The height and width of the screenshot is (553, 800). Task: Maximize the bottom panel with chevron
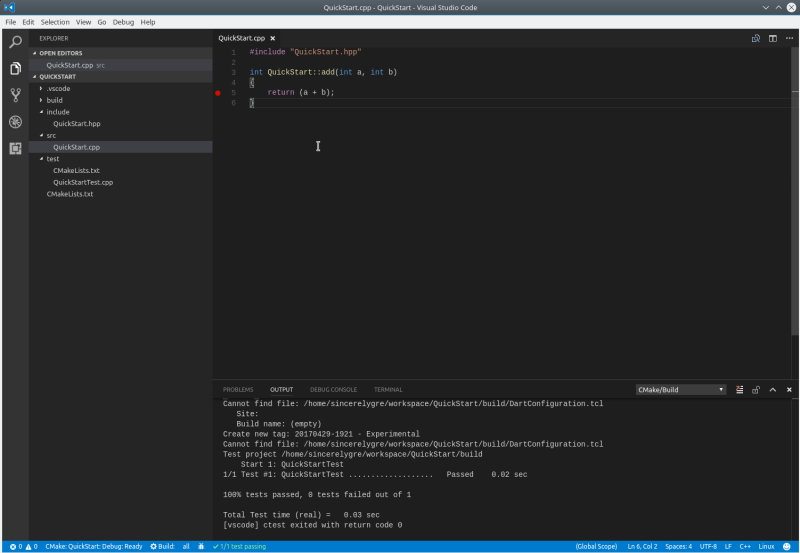(772, 390)
